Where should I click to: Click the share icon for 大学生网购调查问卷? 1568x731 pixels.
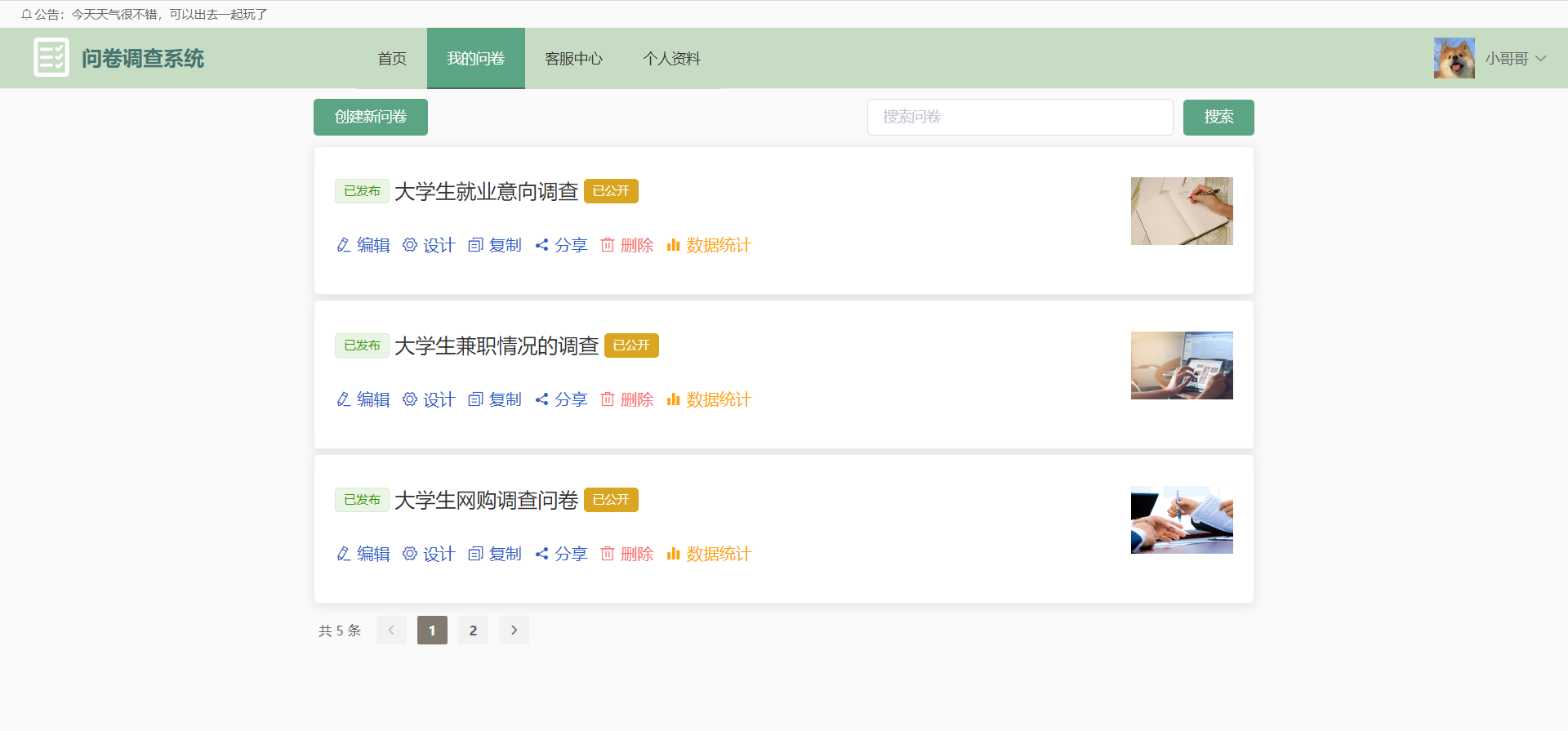point(541,554)
